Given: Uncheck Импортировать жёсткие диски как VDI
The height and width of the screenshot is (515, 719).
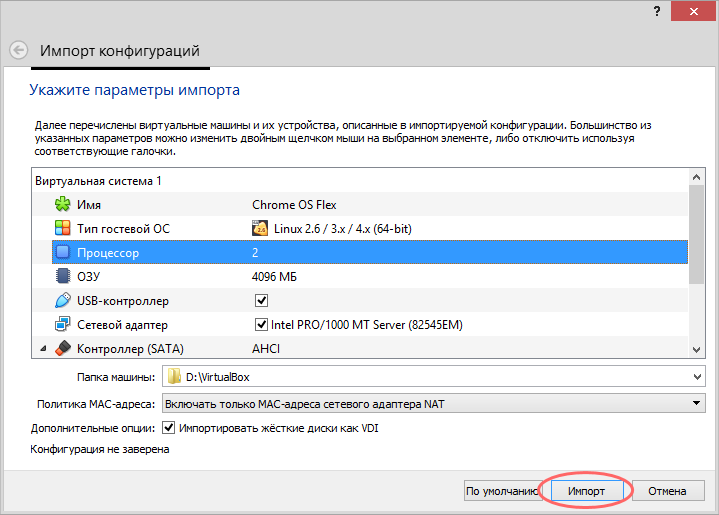Looking at the screenshot, I should (x=169, y=428).
